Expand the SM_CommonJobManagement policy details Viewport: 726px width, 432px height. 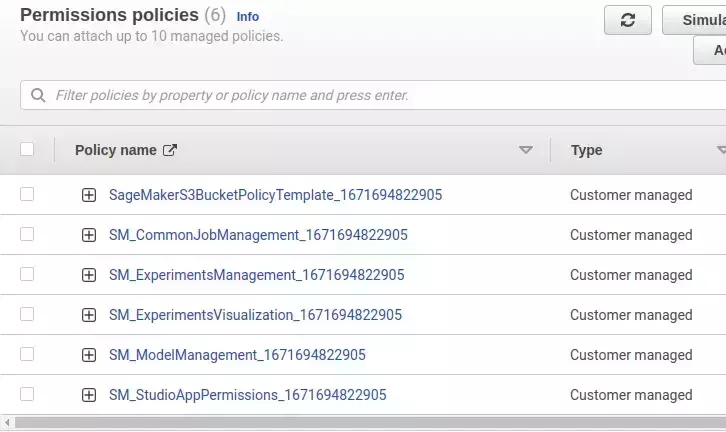[89, 235]
